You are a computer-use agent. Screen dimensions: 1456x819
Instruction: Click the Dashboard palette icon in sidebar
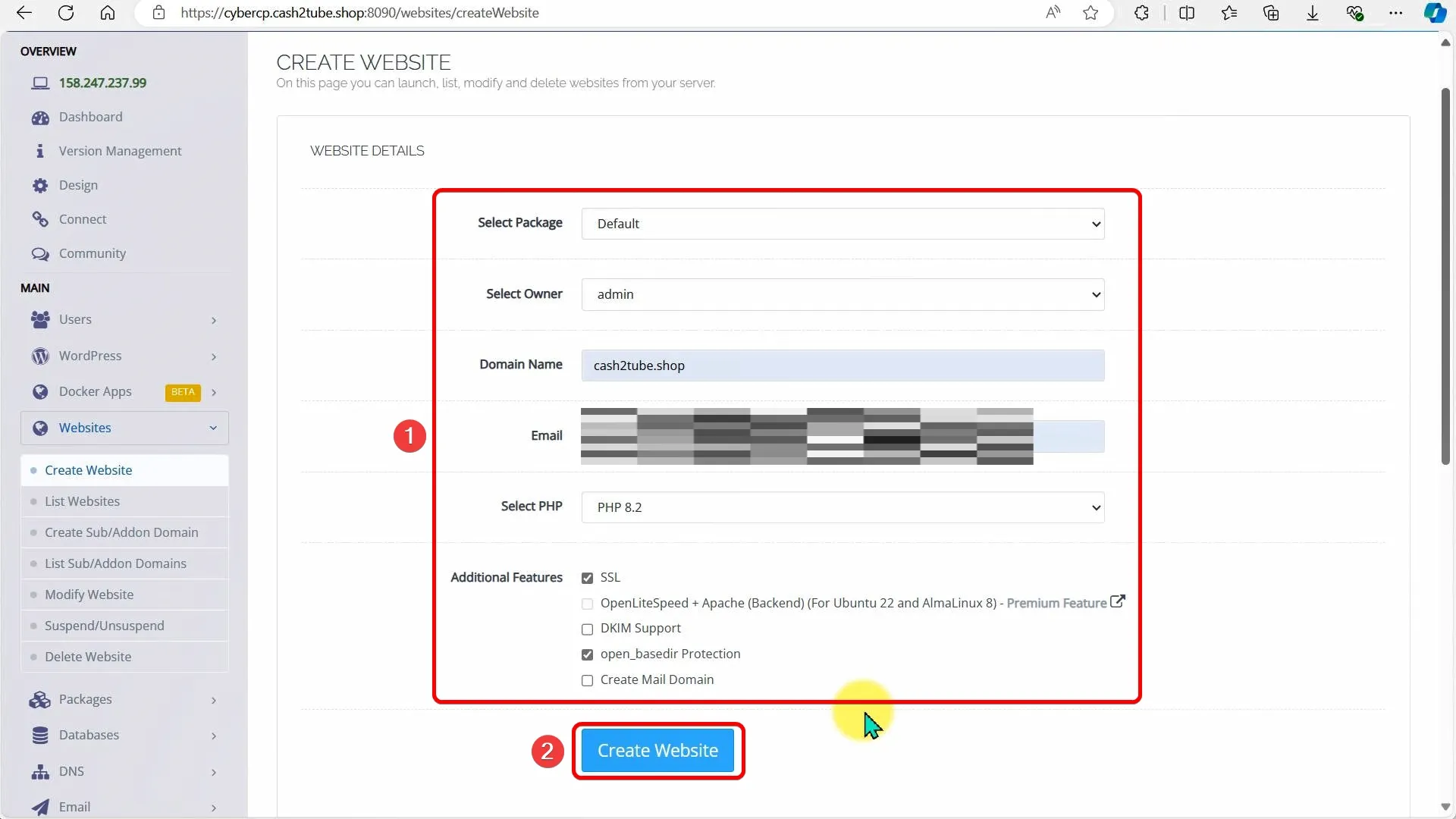[x=40, y=118]
